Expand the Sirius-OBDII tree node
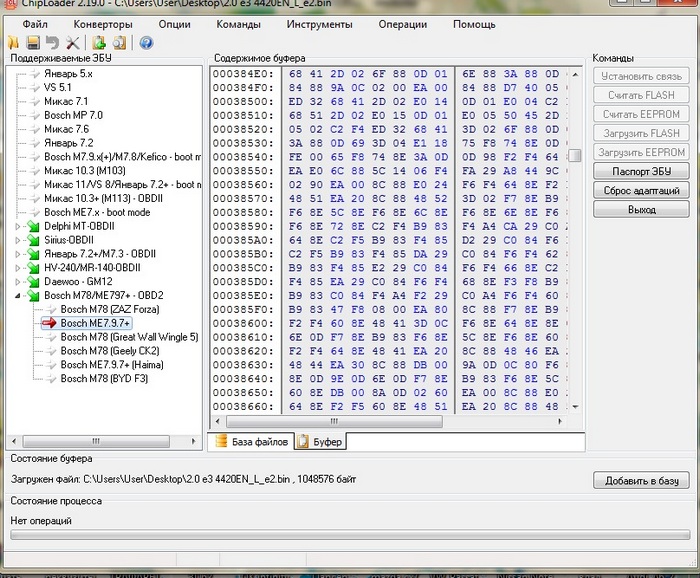The image size is (700, 578). (x=19, y=240)
